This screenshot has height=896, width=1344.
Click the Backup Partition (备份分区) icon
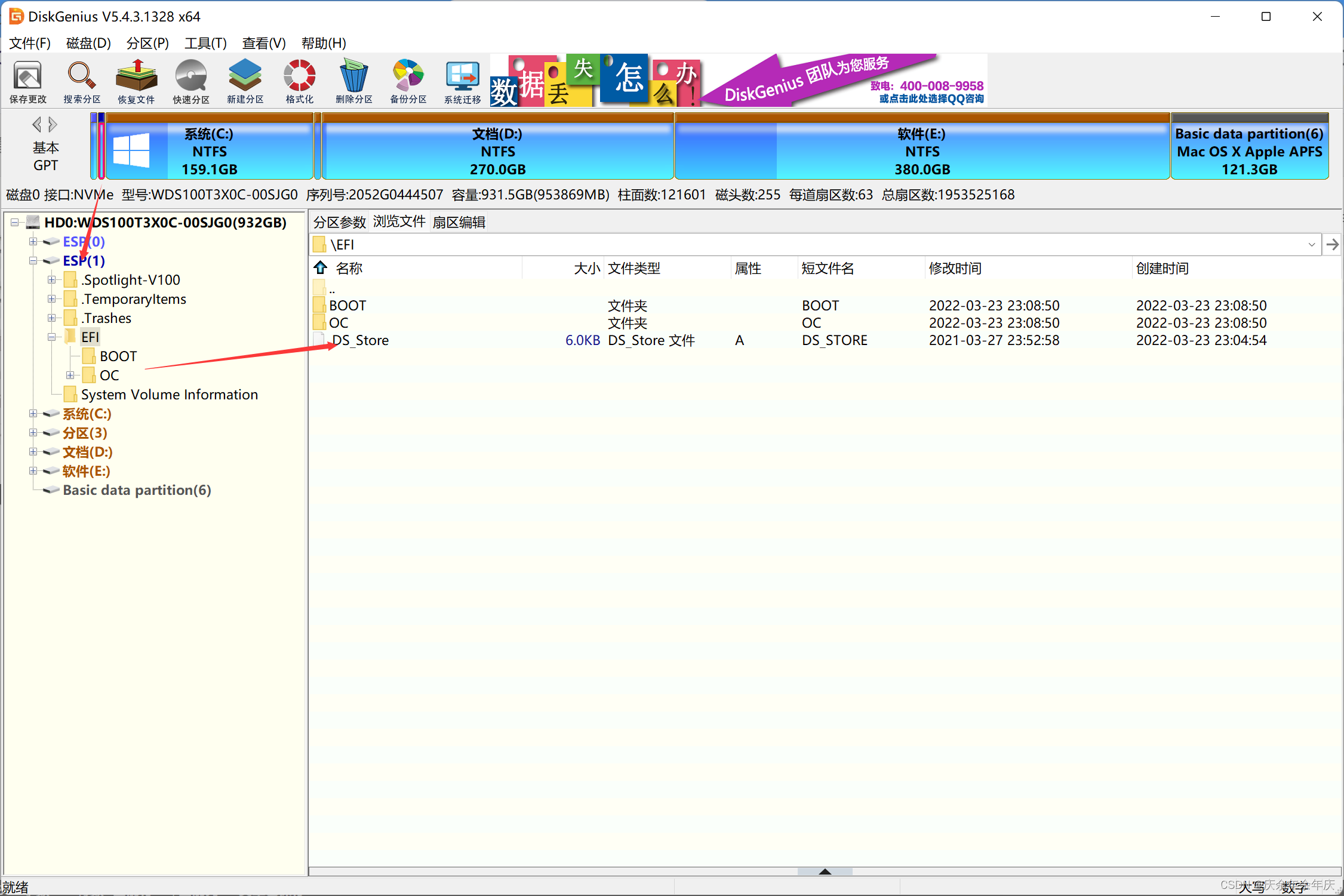(x=408, y=82)
